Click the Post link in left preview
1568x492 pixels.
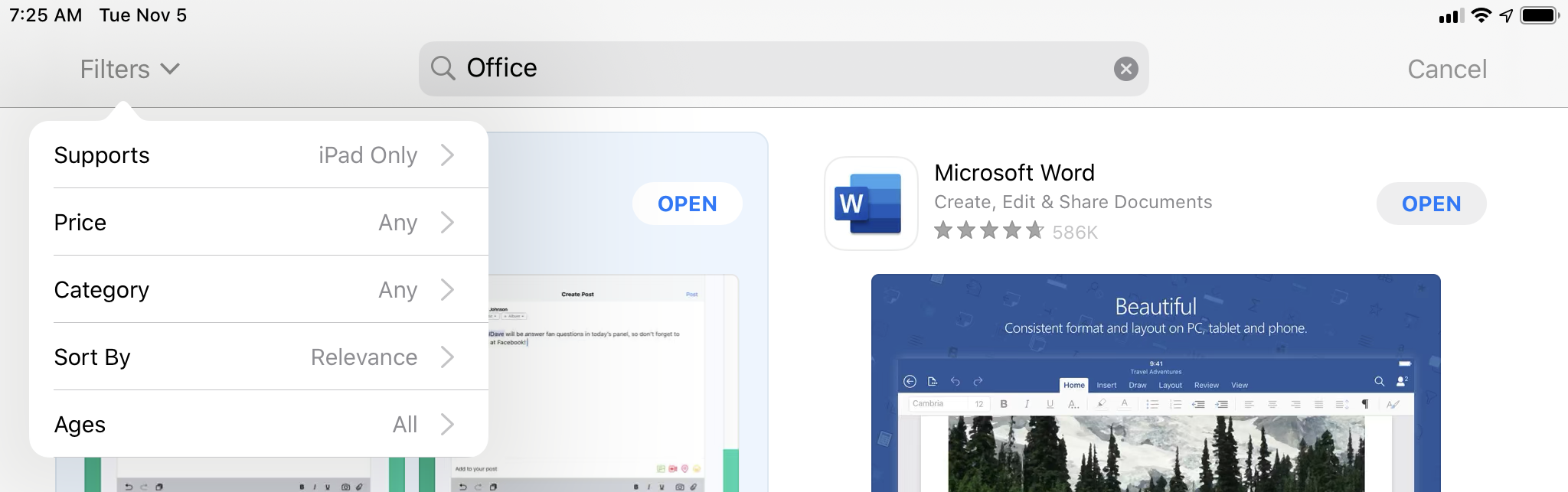coord(691,294)
